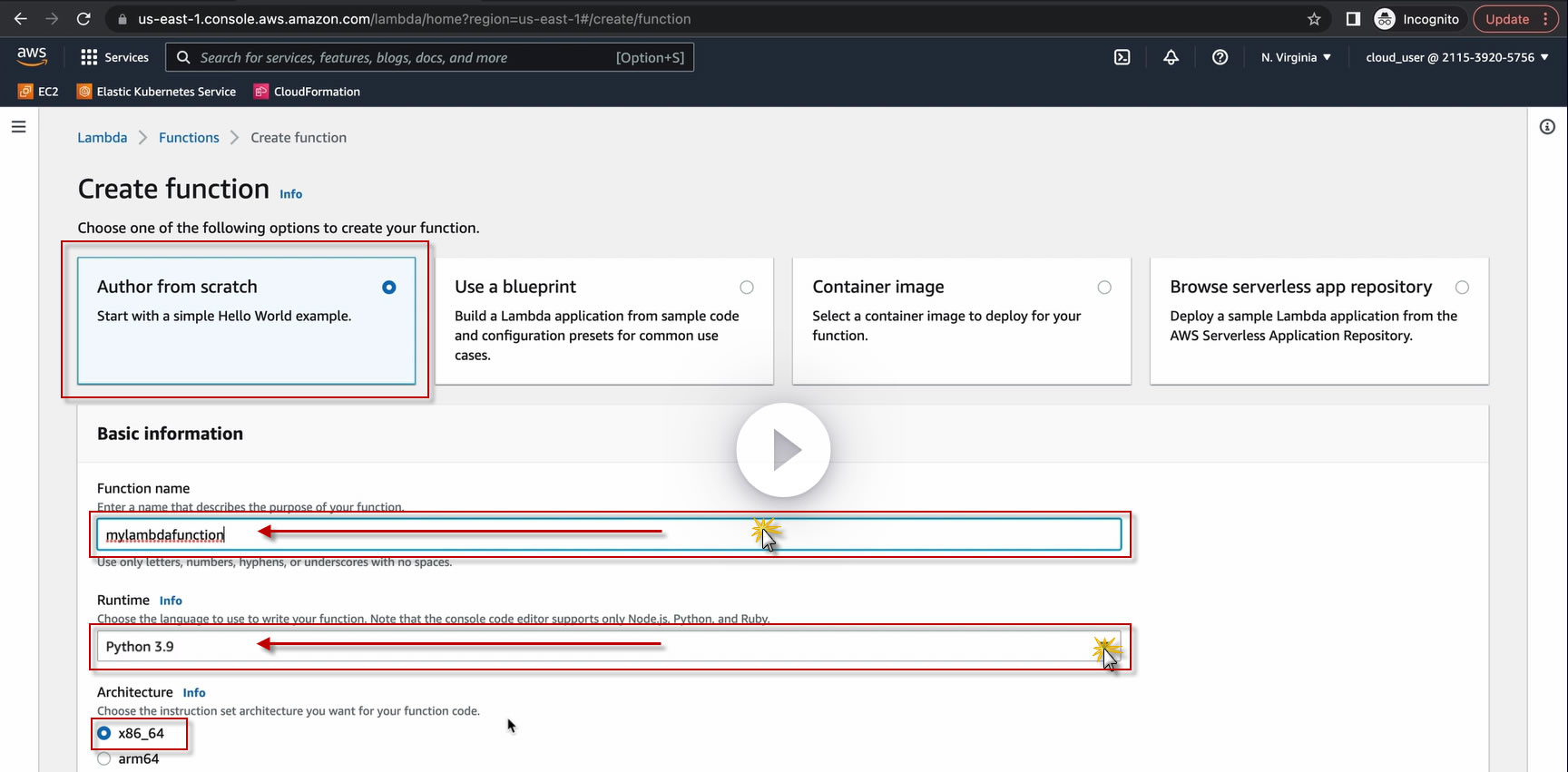Screen dimensions: 1568x772
Task: Bookmark this page with star icon
Action: [x=1314, y=19]
